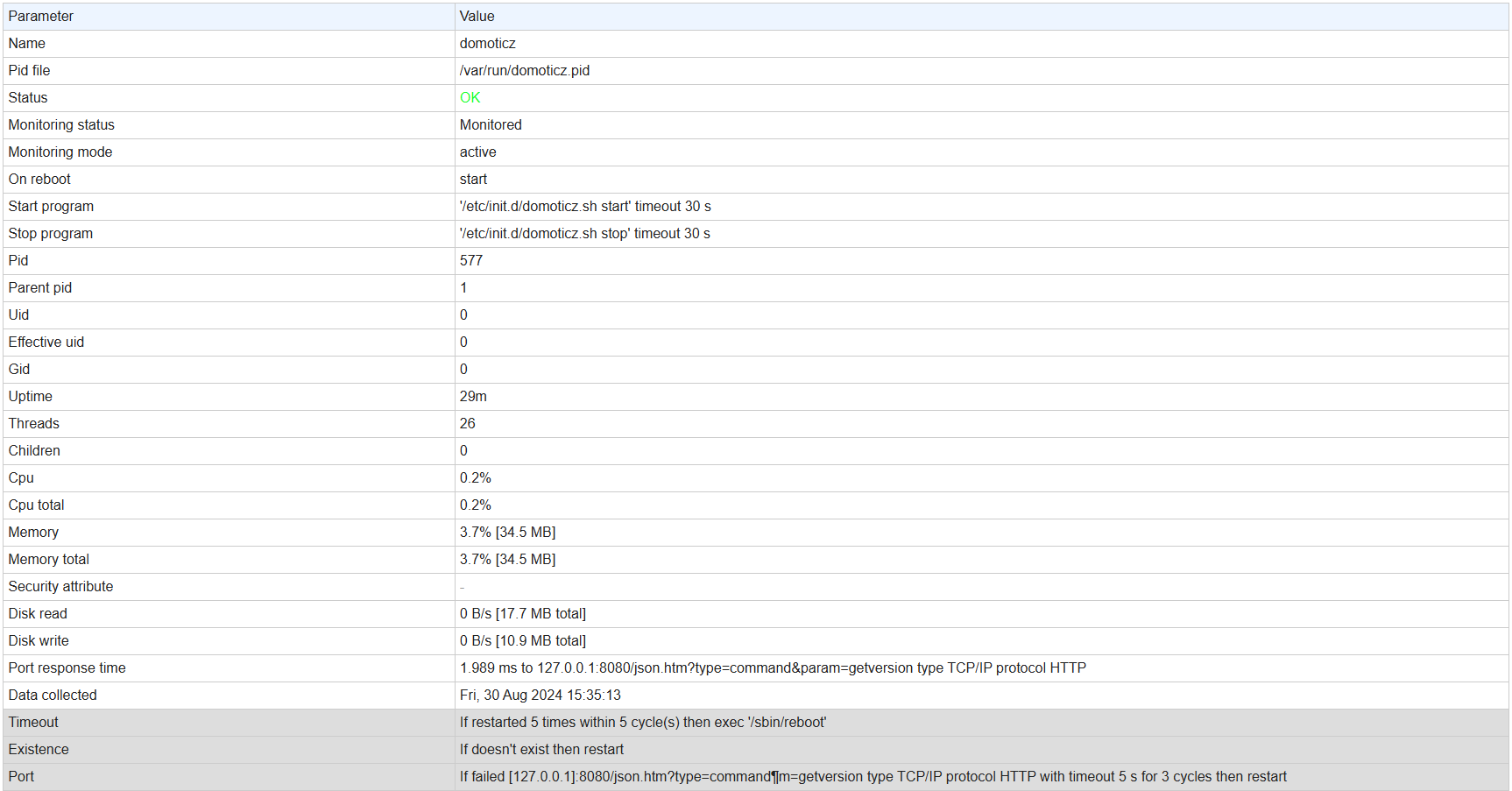1512x791 pixels.
Task: Click the 'Effective uid' label
Action: pyautogui.click(x=46, y=343)
